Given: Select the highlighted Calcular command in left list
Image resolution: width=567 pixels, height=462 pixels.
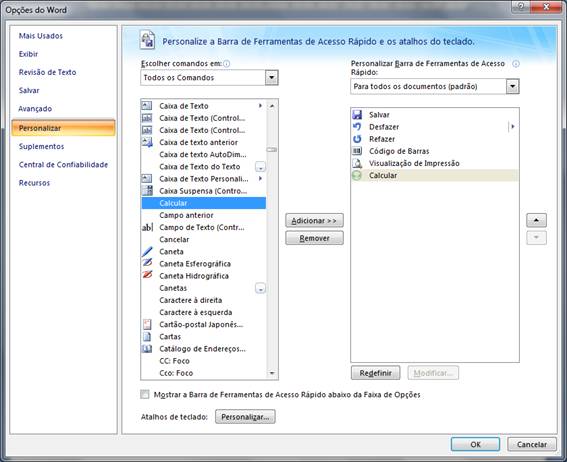Looking at the screenshot, I should [204, 203].
